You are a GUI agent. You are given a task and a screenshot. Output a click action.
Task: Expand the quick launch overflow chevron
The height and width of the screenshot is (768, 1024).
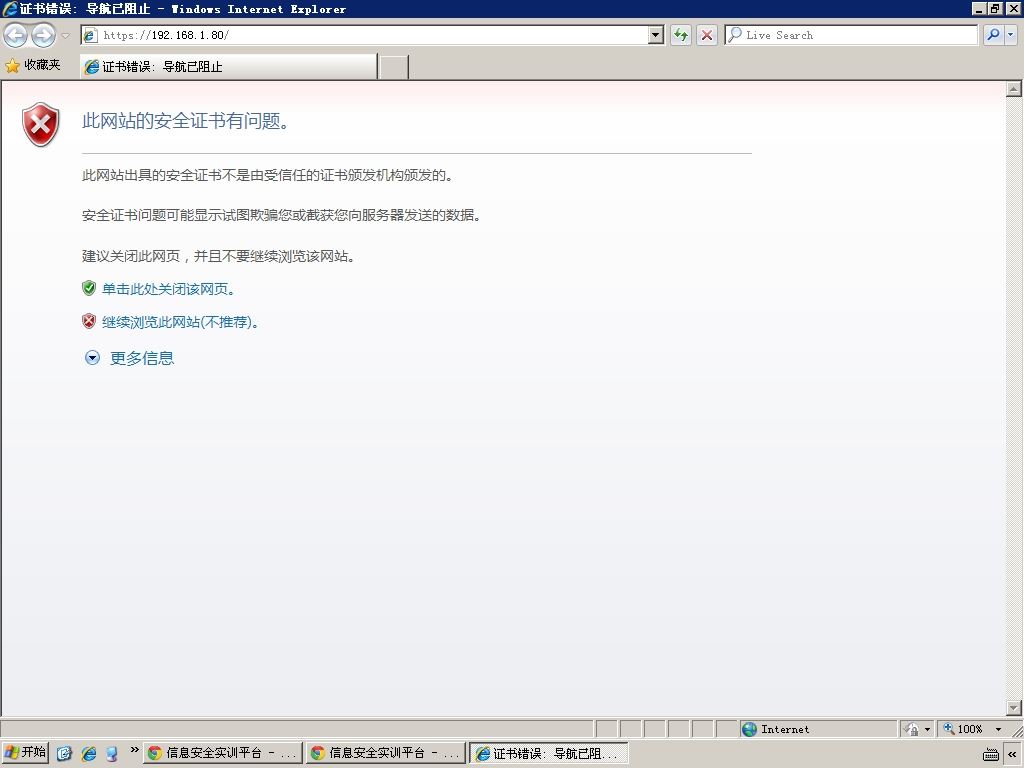[134, 750]
